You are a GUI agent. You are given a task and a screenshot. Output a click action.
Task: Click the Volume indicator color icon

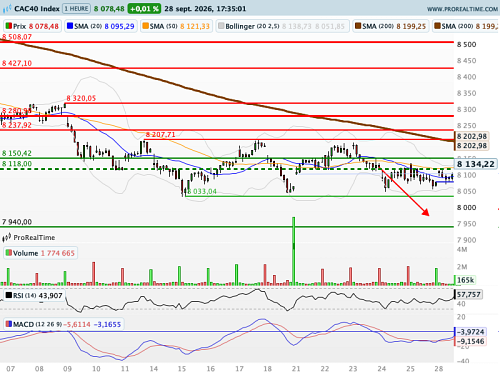[x=9, y=253]
